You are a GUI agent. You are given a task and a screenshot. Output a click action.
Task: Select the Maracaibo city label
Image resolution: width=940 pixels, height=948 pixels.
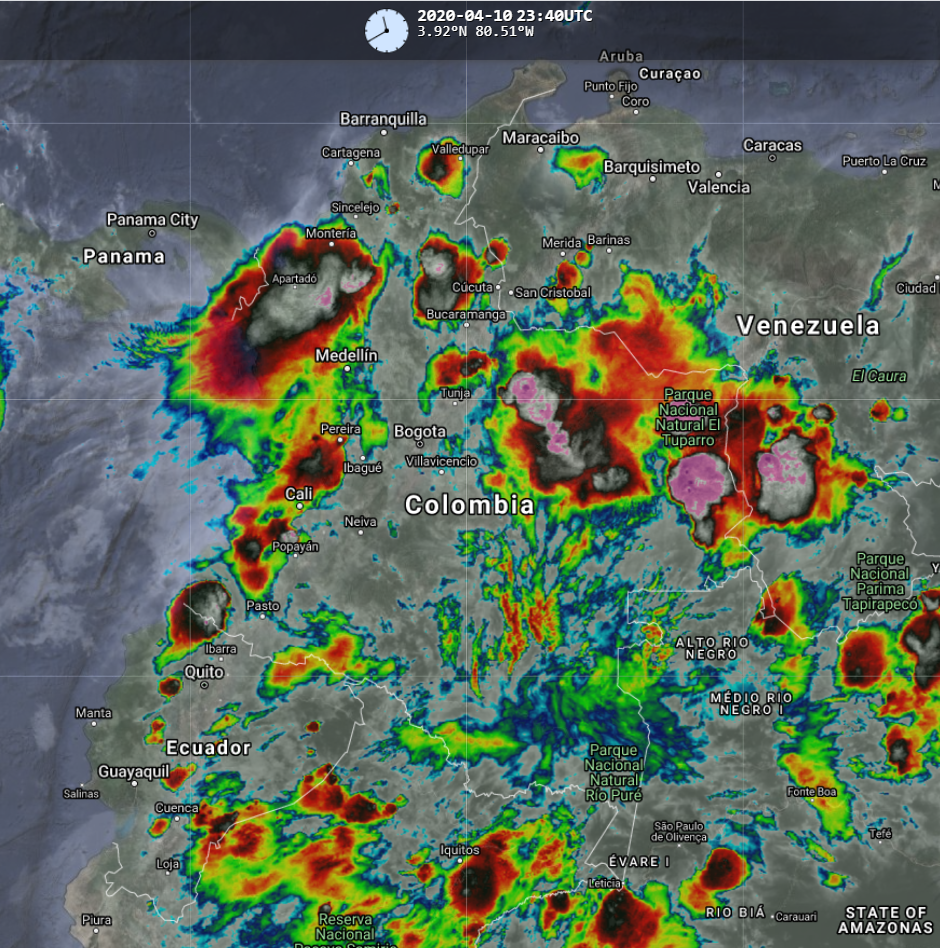540,137
